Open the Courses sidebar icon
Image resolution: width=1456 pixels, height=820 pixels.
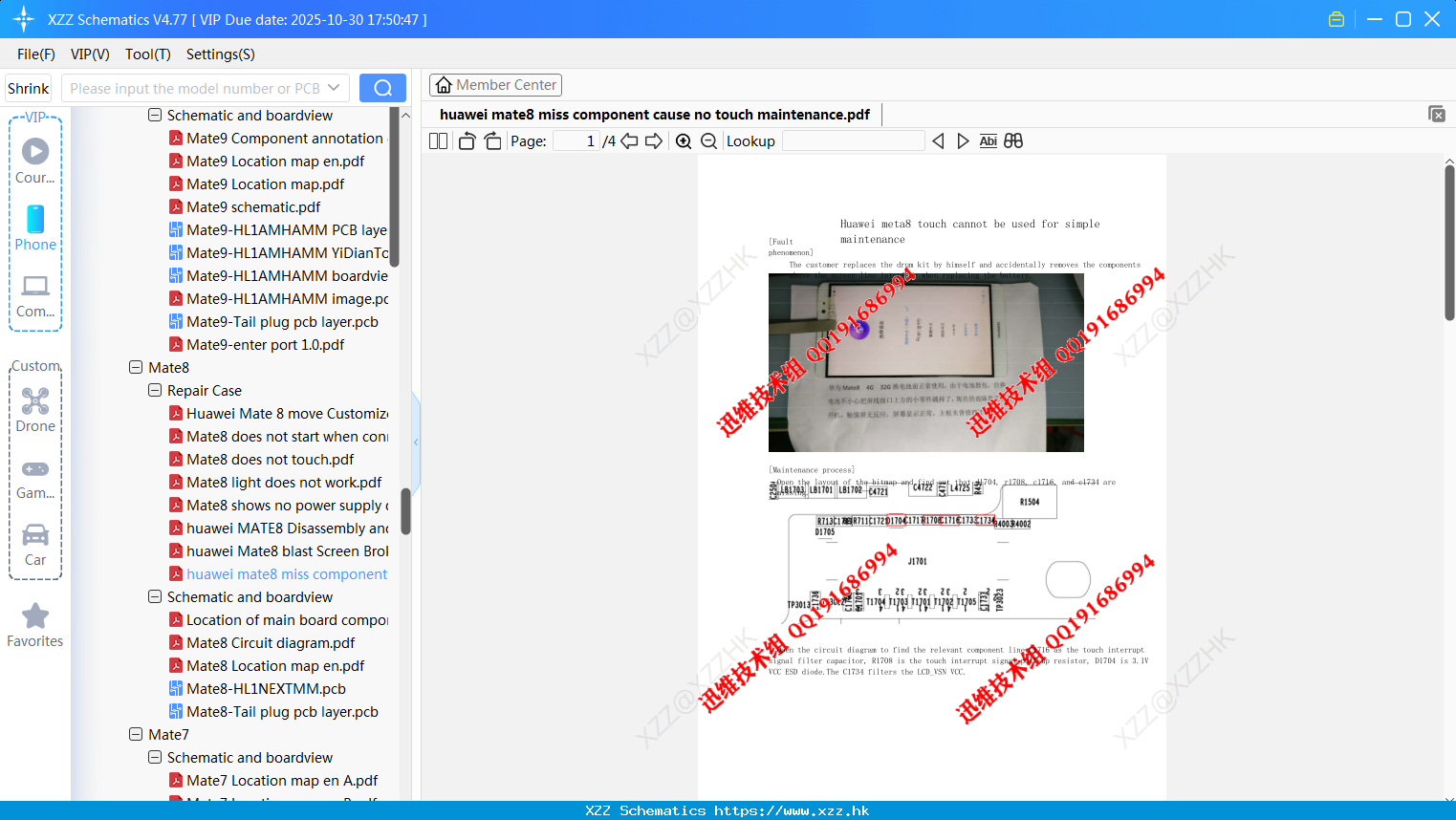(x=35, y=160)
